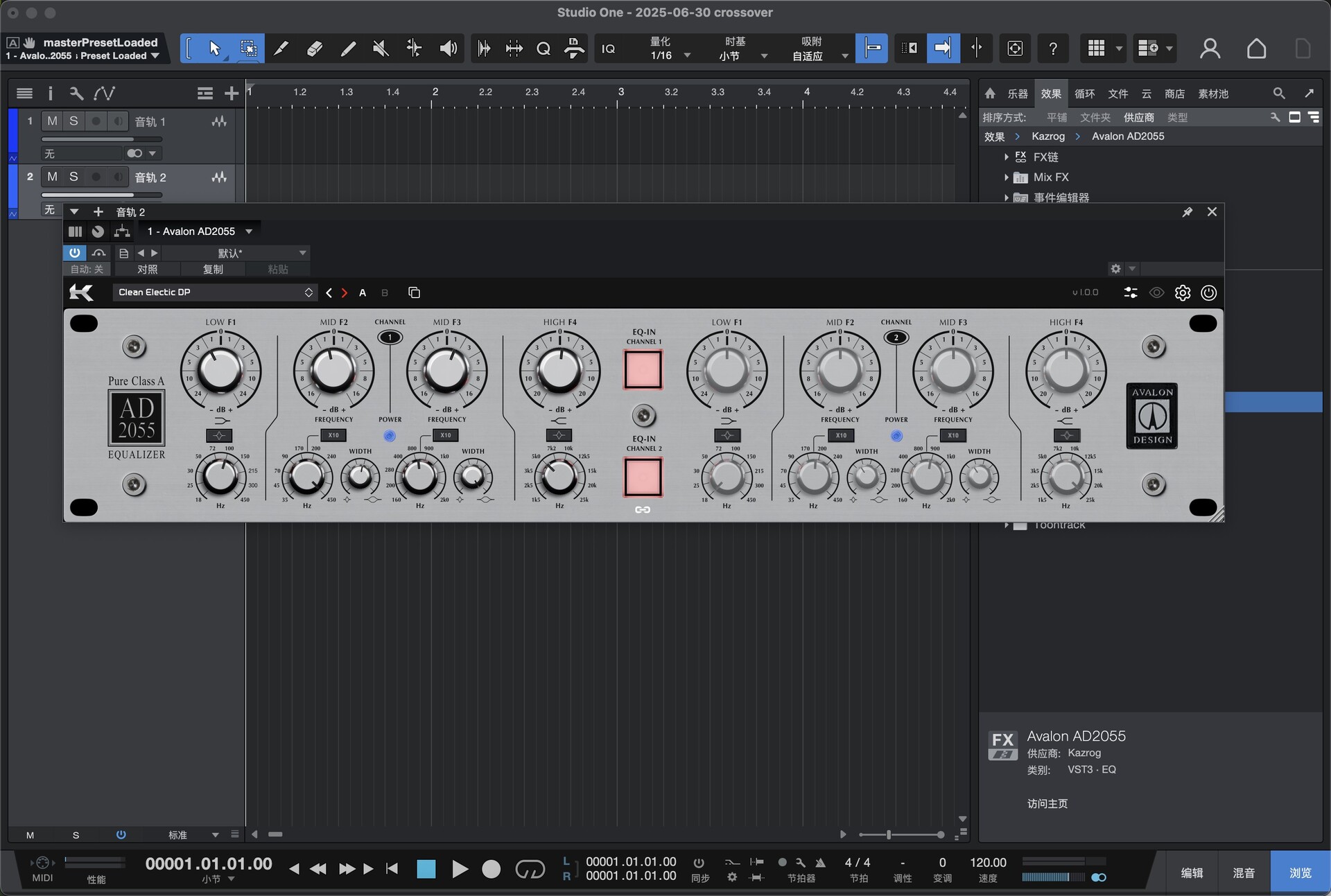Image resolution: width=1331 pixels, height=896 pixels.
Task: Open the home start page icon
Action: (x=1256, y=49)
